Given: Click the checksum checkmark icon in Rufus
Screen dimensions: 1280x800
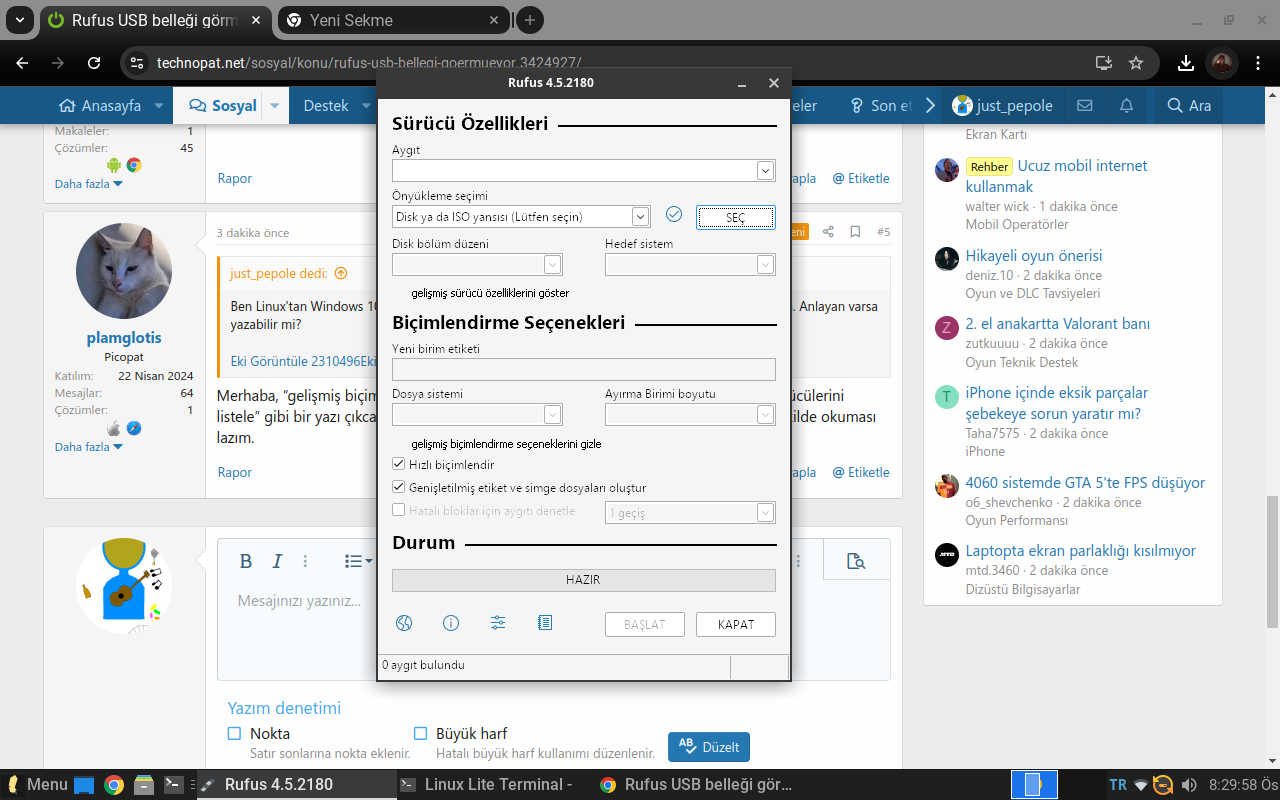Looking at the screenshot, I should (674, 215).
